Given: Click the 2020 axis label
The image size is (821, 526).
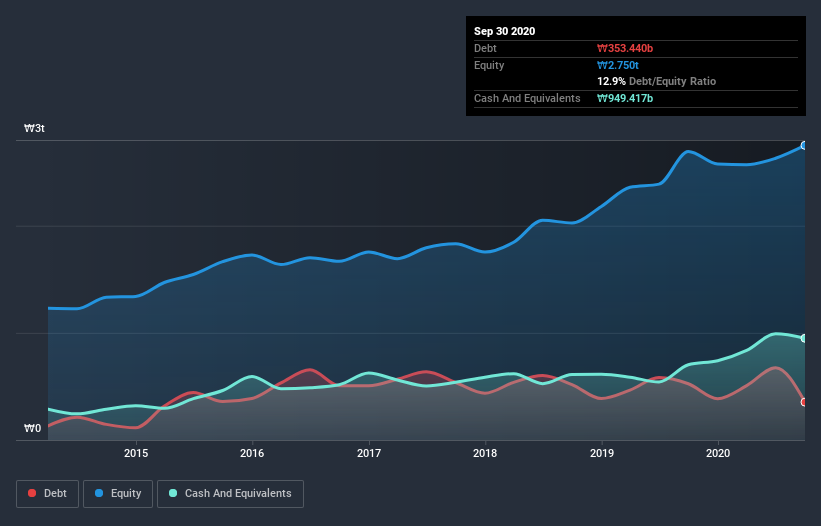Looking at the screenshot, I should coord(718,453).
